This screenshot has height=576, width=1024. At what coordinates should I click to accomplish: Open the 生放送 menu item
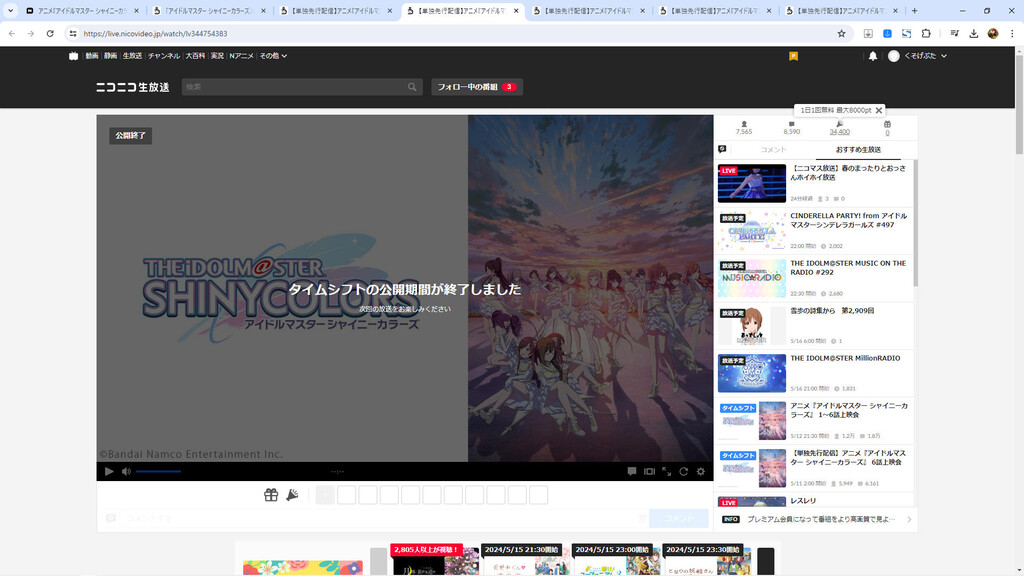tap(132, 56)
